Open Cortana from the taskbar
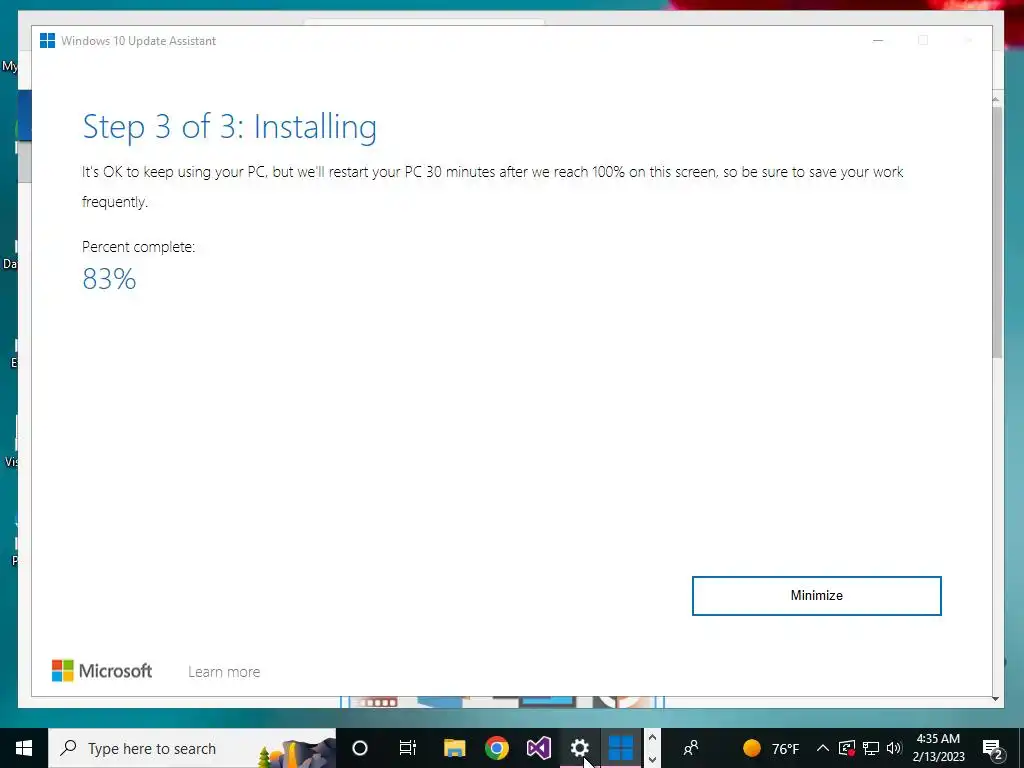The height and width of the screenshot is (768, 1024). click(360, 748)
